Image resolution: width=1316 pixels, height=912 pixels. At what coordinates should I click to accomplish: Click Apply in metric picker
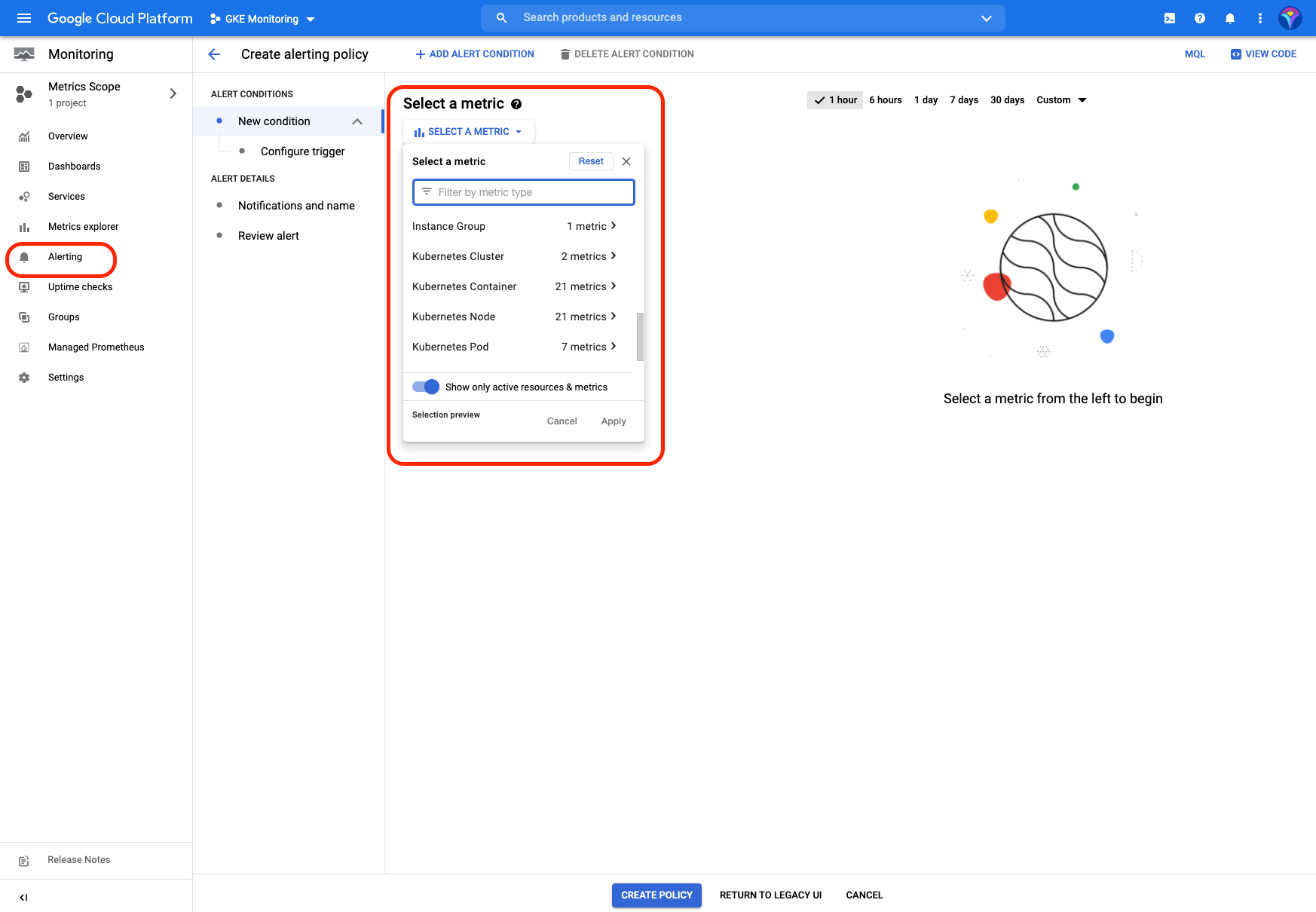[x=614, y=421]
